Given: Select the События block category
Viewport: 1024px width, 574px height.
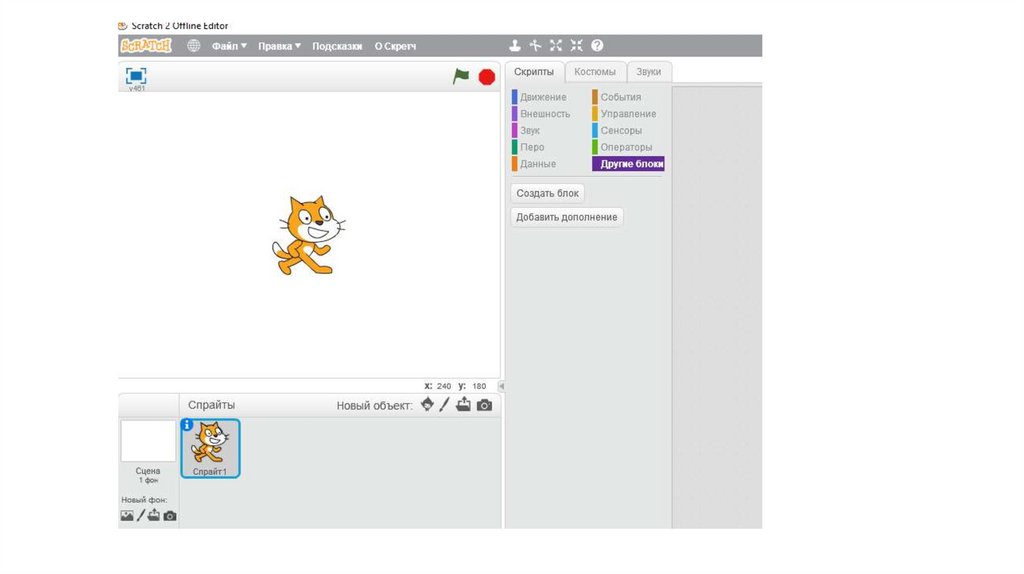Looking at the screenshot, I should (617, 97).
